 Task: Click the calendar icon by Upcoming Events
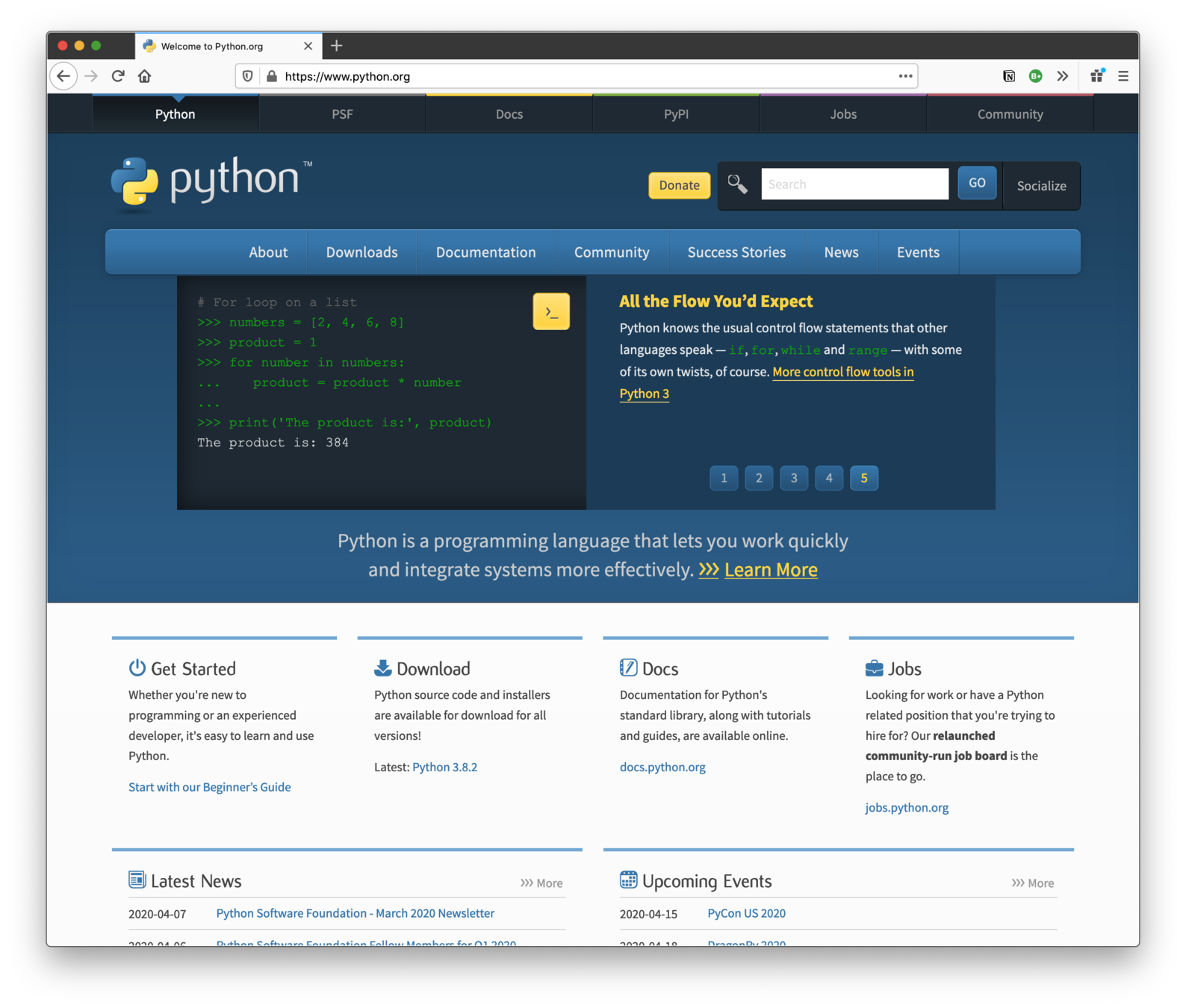(x=628, y=880)
